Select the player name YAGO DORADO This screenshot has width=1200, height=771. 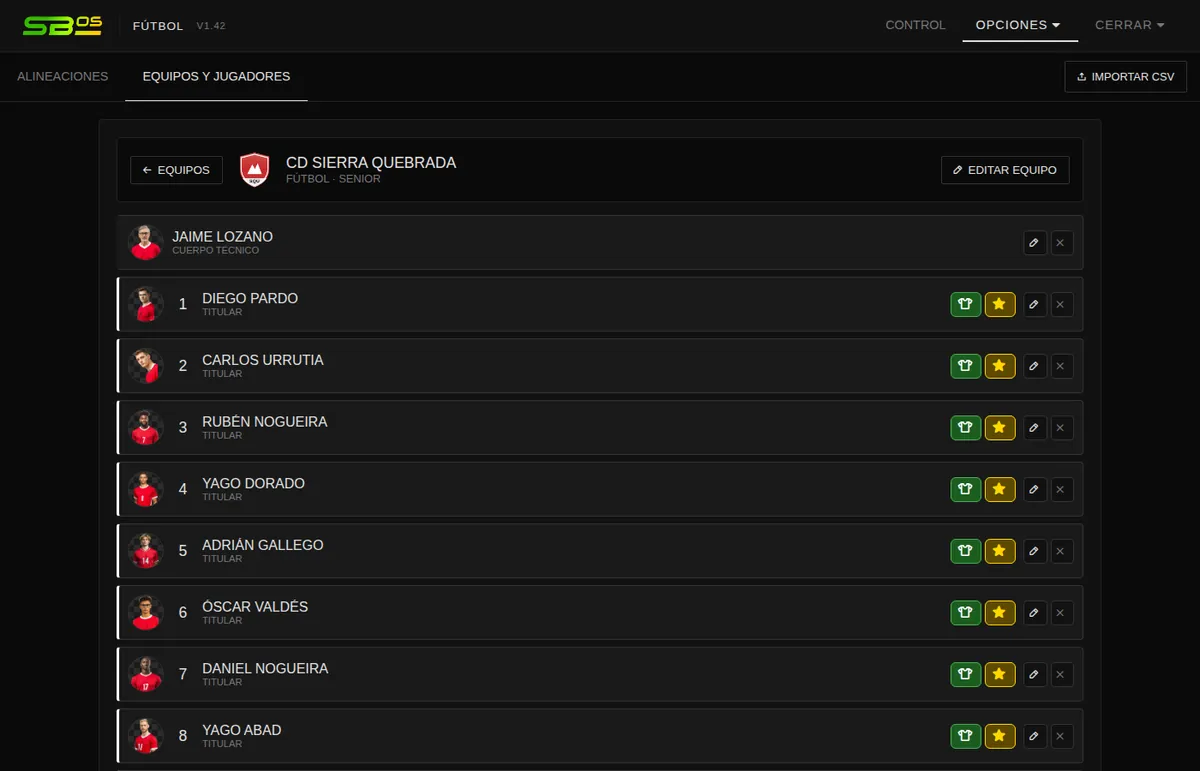point(253,484)
